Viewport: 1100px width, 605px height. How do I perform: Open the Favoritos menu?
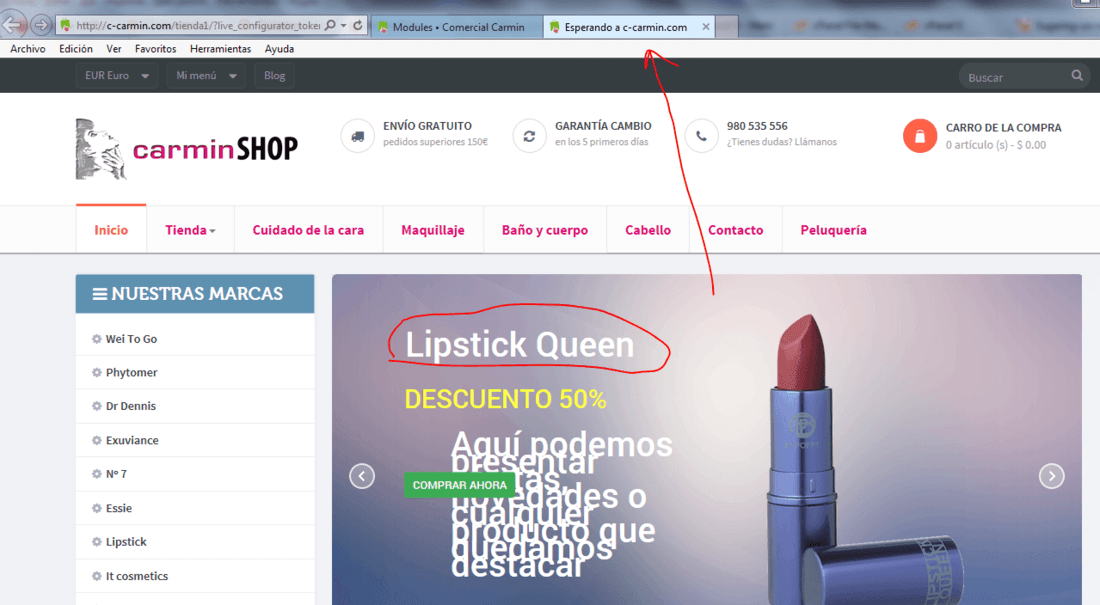(x=155, y=48)
